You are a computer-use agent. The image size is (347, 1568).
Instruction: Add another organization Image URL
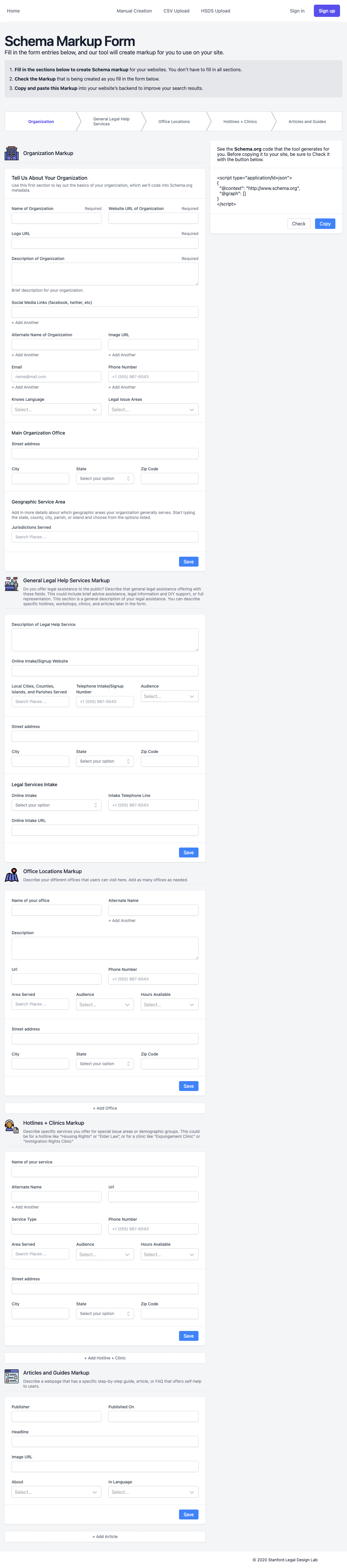[122, 355]
